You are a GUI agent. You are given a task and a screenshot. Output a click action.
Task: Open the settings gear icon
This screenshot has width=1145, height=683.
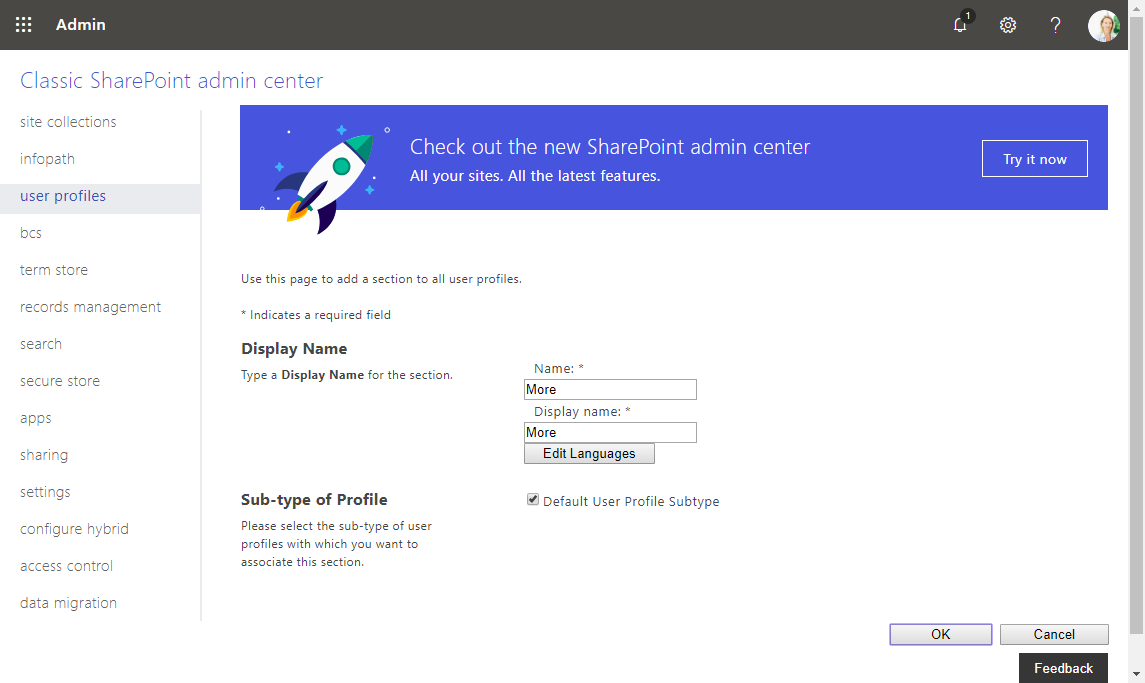(x=1008, y=25)
